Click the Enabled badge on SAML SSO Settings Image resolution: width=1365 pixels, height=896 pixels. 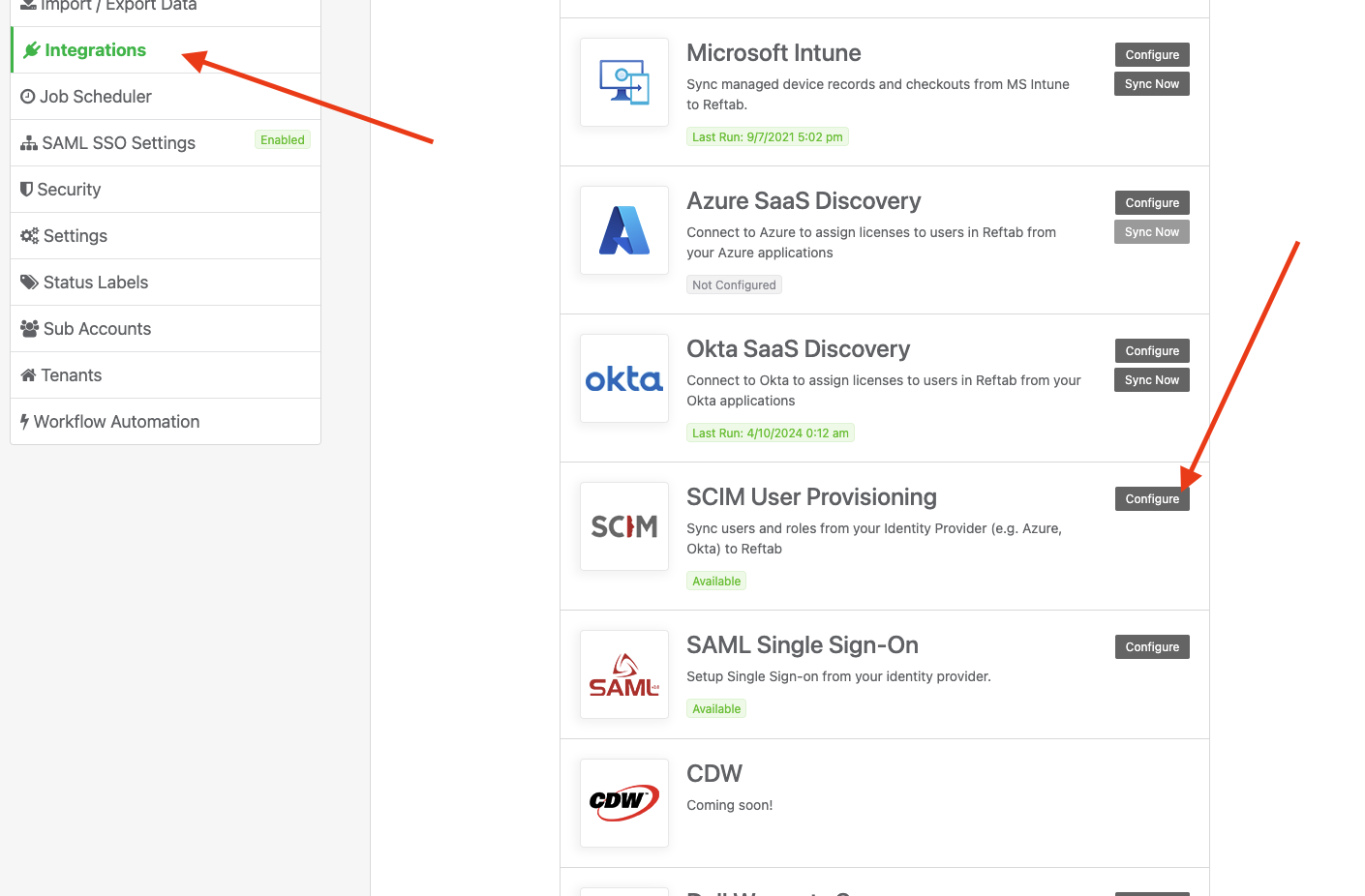click(282, 139)
